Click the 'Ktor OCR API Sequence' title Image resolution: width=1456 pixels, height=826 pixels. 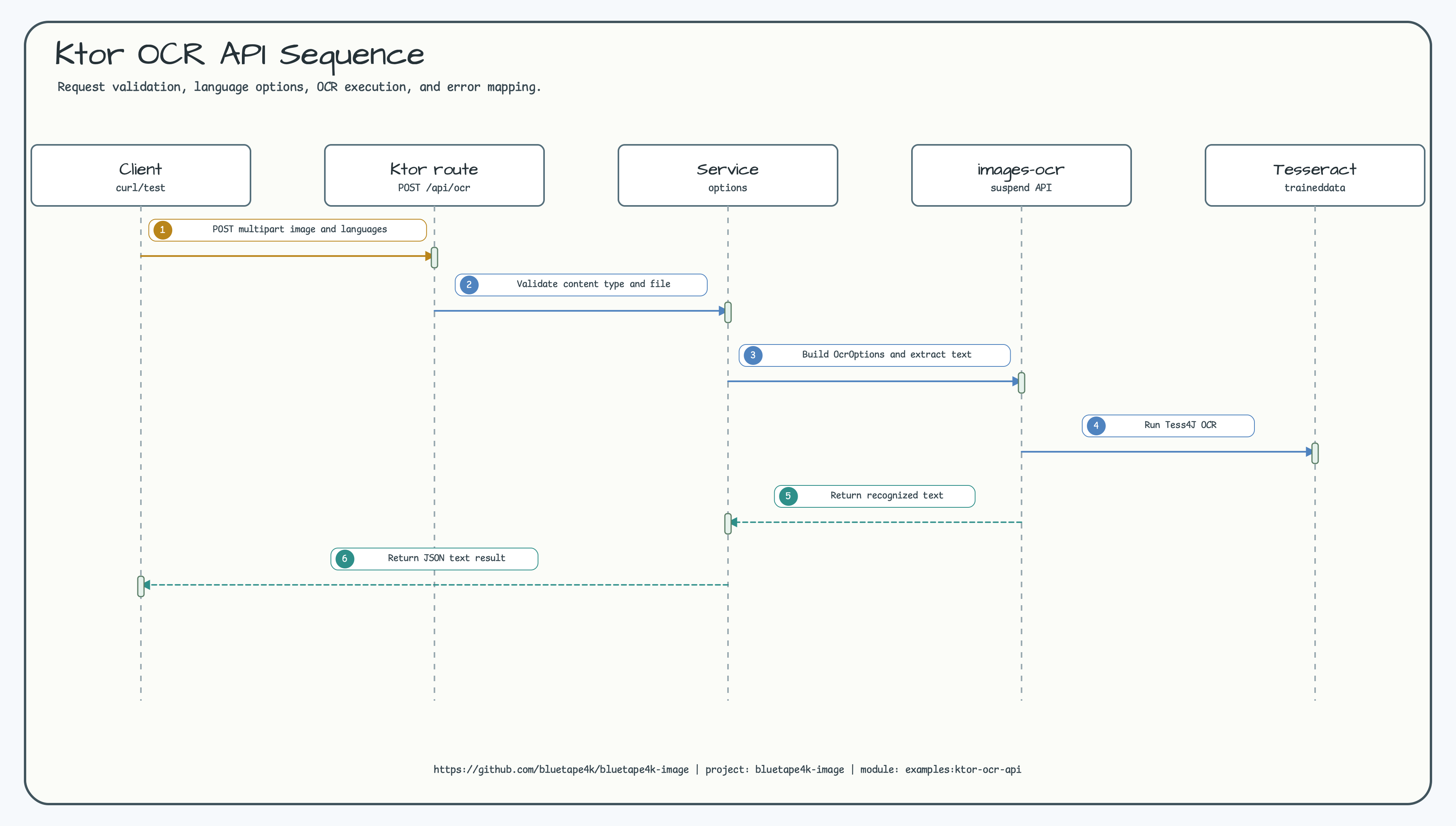coord(240,55)
